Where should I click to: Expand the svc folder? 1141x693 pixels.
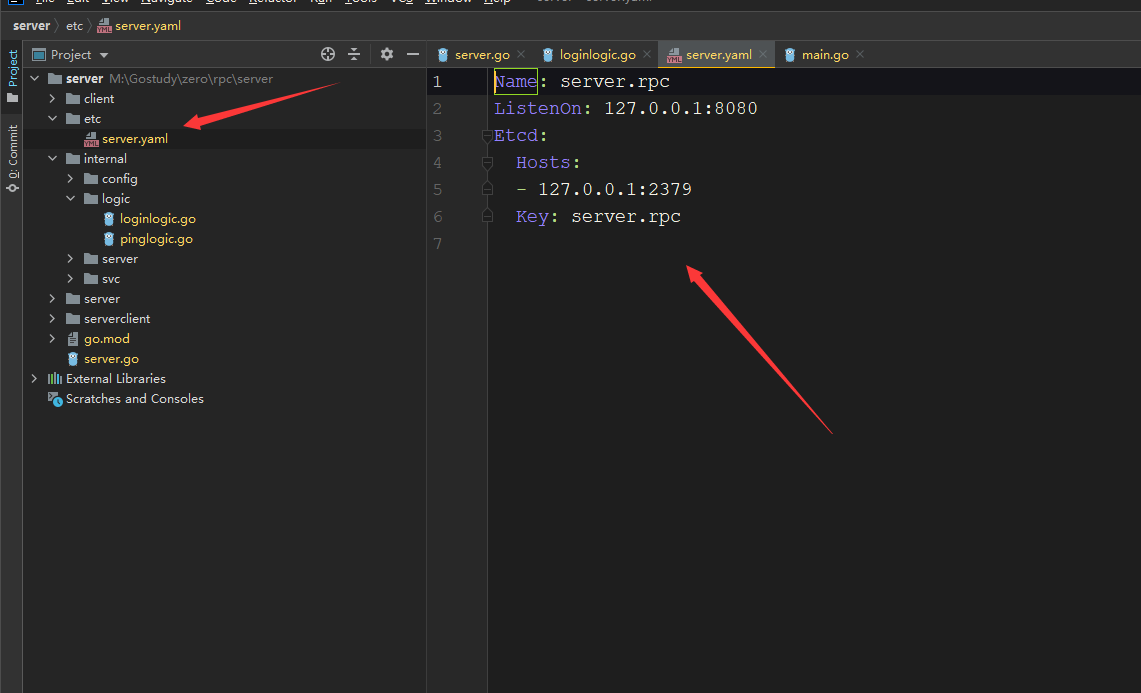(x=71, y=279)
